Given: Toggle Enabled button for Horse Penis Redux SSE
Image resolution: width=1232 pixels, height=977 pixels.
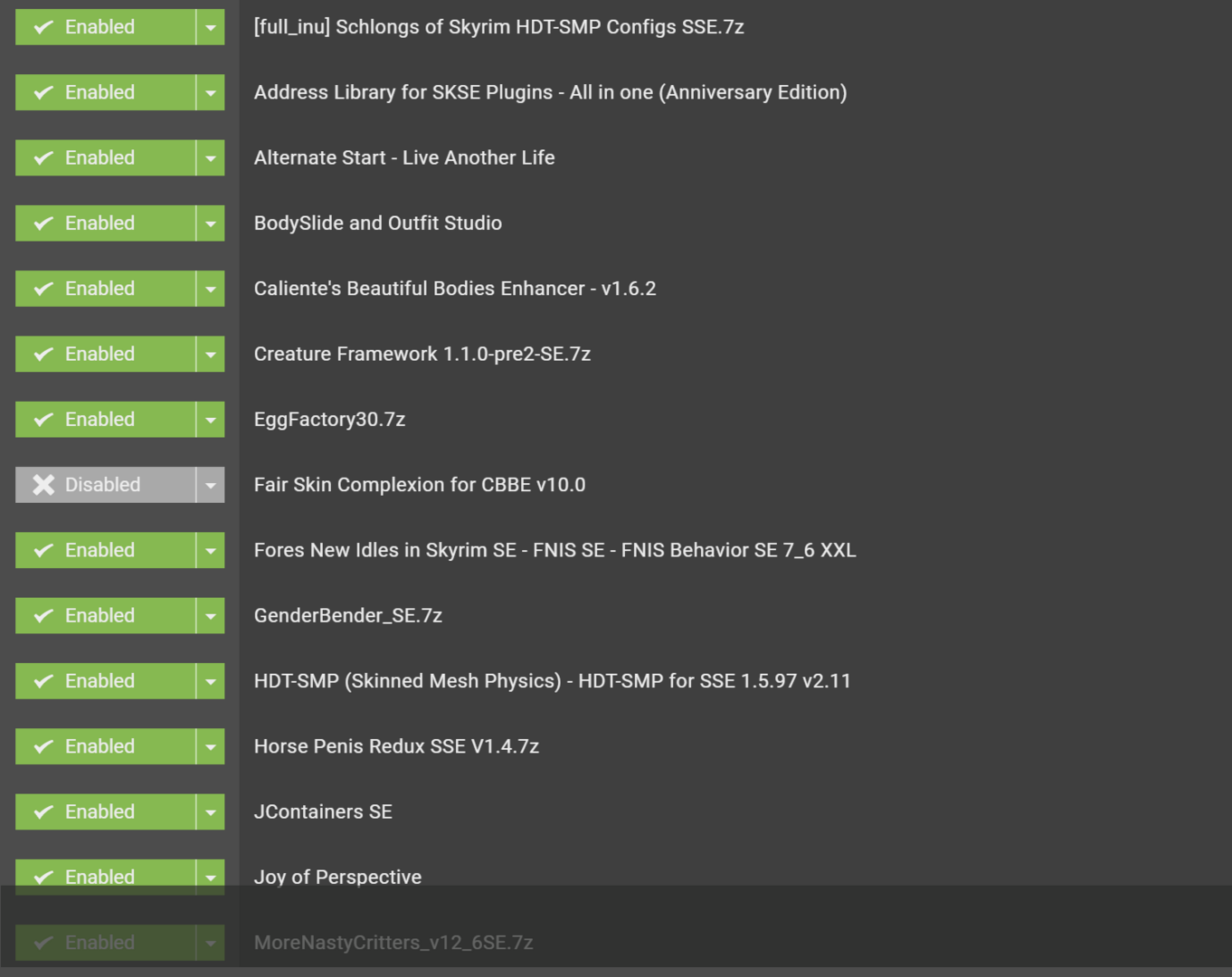Looking at the screenshot, I should point(105,746).
